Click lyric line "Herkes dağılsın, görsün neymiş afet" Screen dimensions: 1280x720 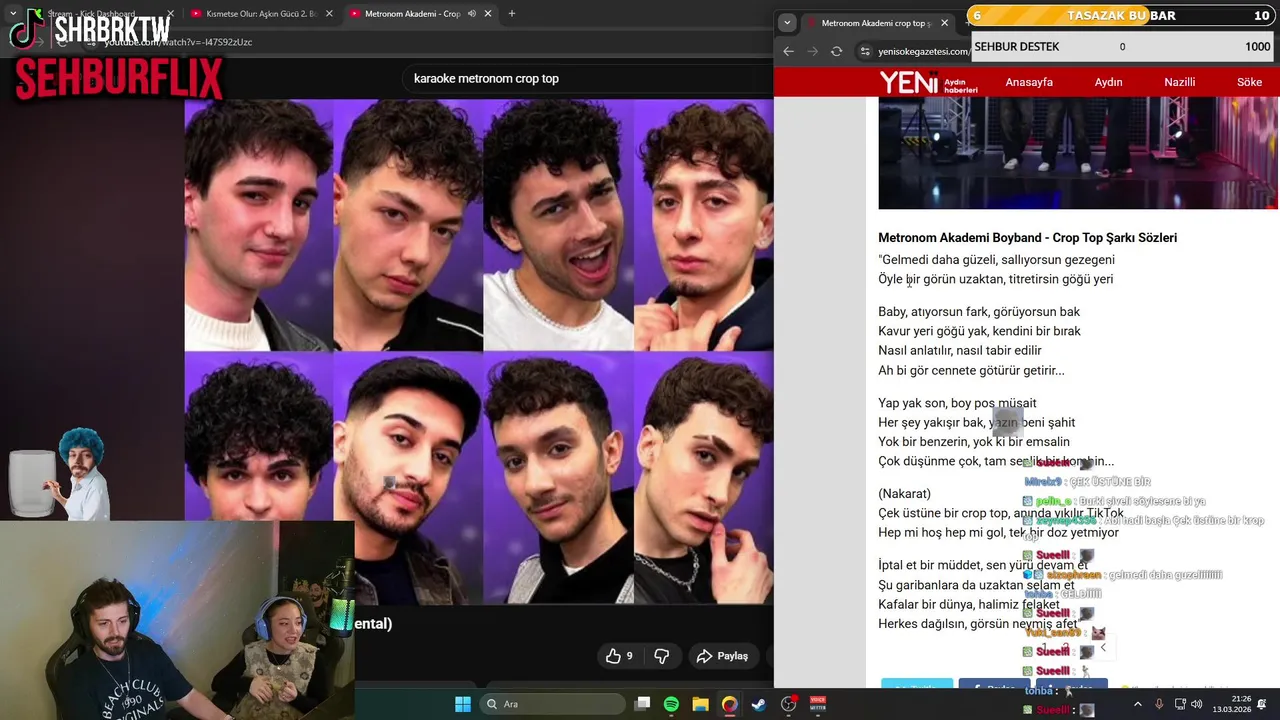978,624
